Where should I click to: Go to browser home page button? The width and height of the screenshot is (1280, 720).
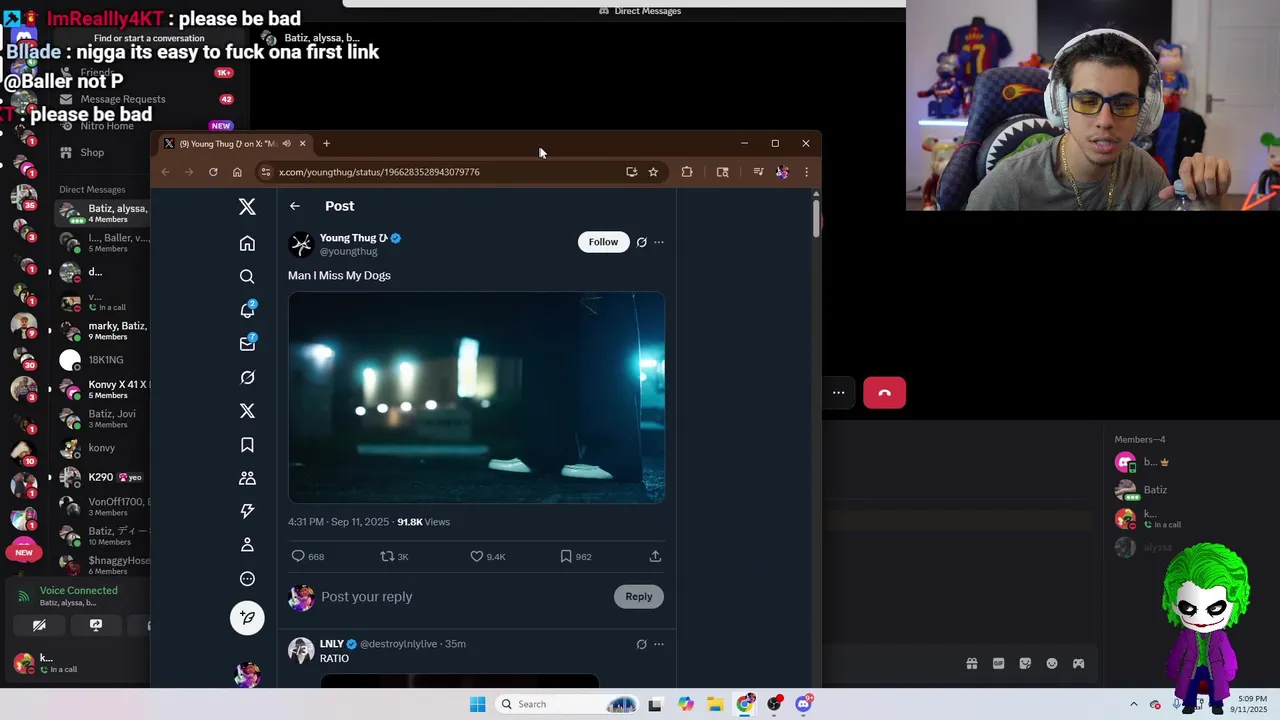coord(237,172)
